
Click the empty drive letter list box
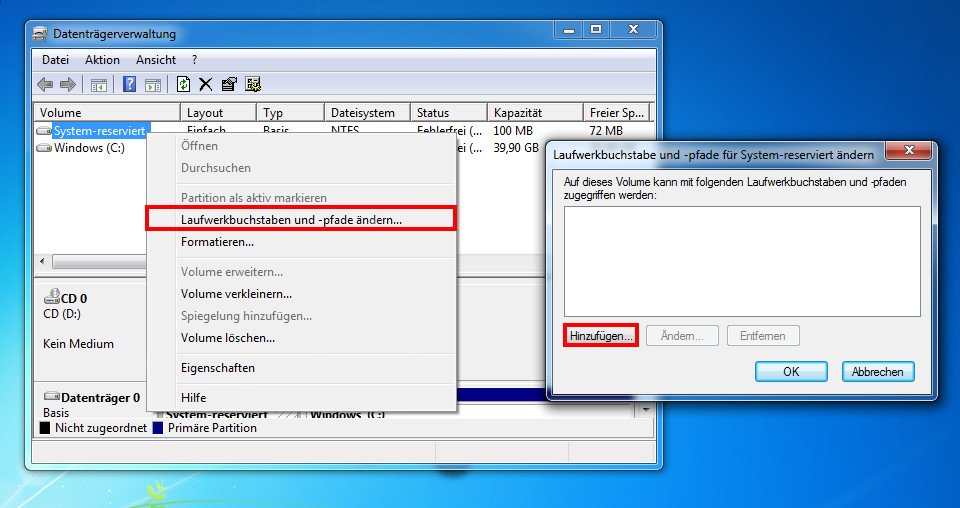pos(742,261)
